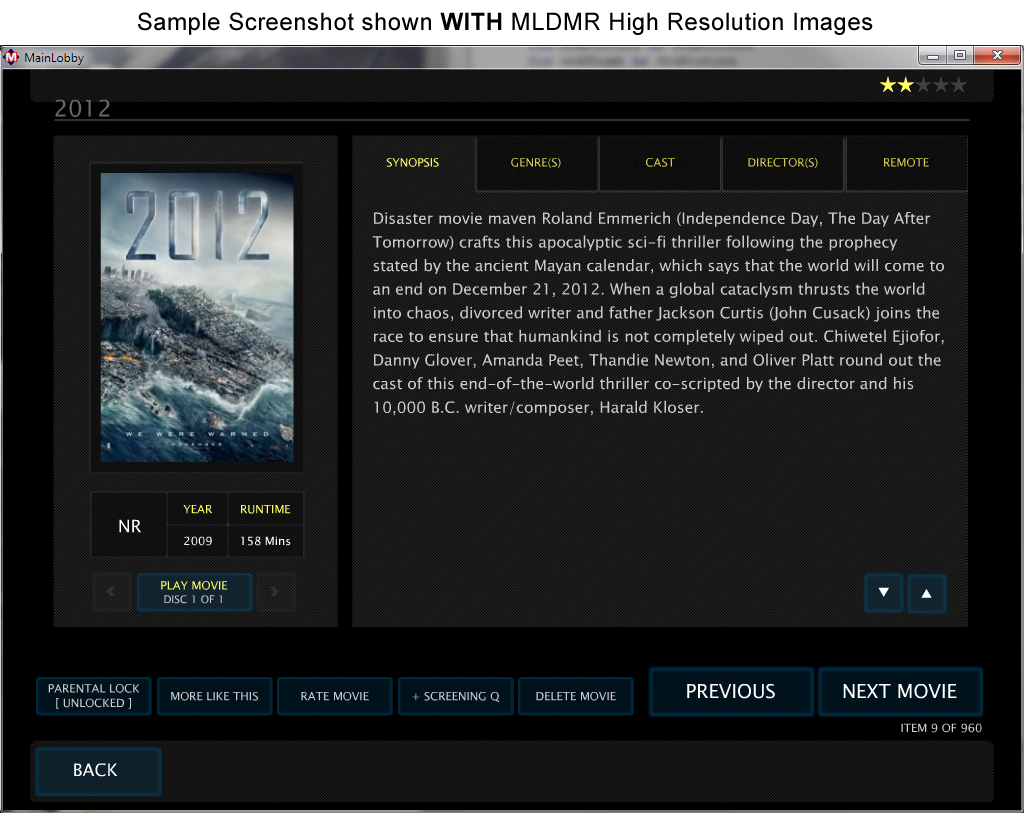
Task: Click the first yellow rating star
Action: 888,85
